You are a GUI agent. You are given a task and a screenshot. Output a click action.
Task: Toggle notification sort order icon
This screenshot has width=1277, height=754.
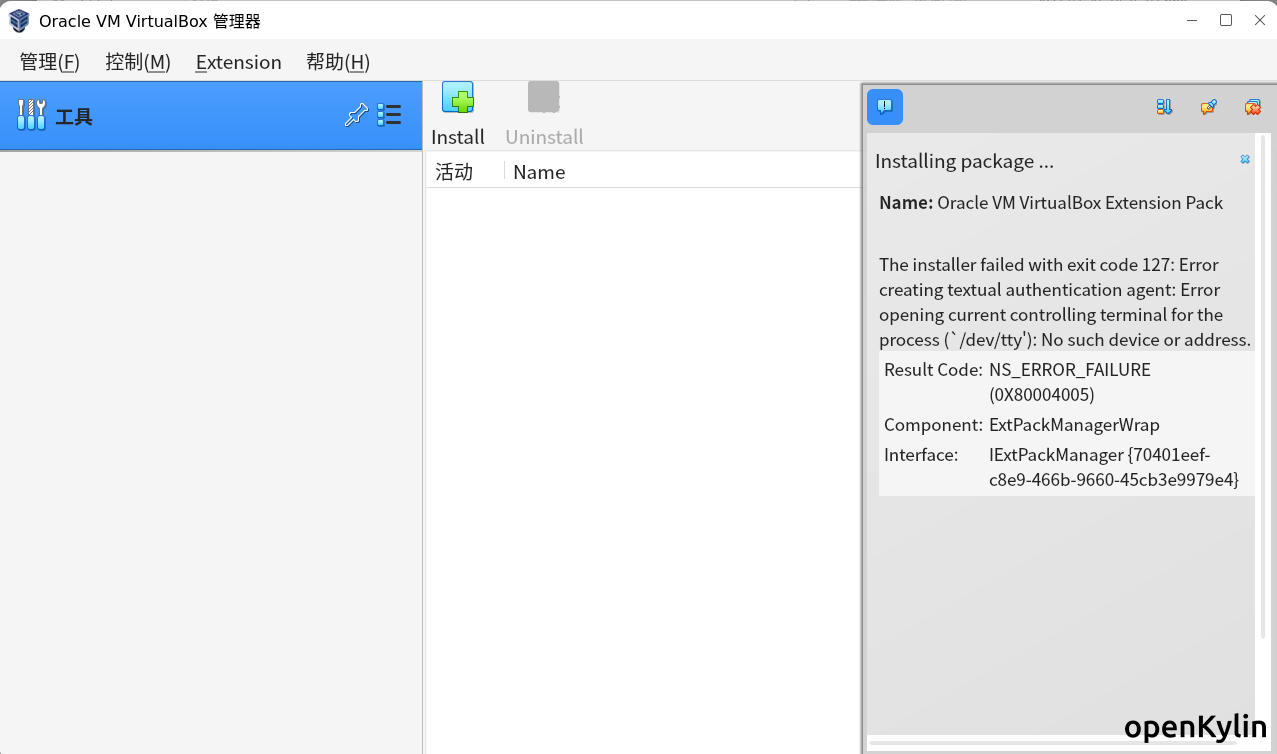[1164, 107]
